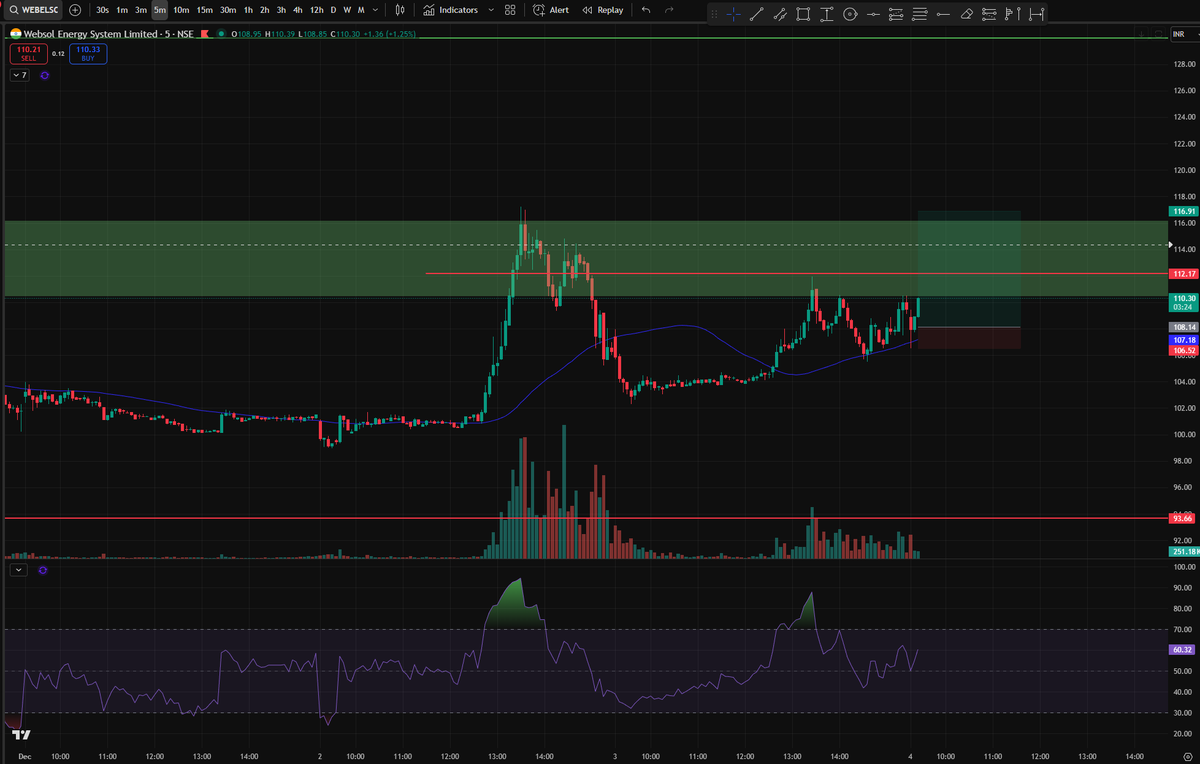The width and height of the screenshot is (1200, 764).
Task: Click the undo arrow icon
Action: tap(645, 10)
